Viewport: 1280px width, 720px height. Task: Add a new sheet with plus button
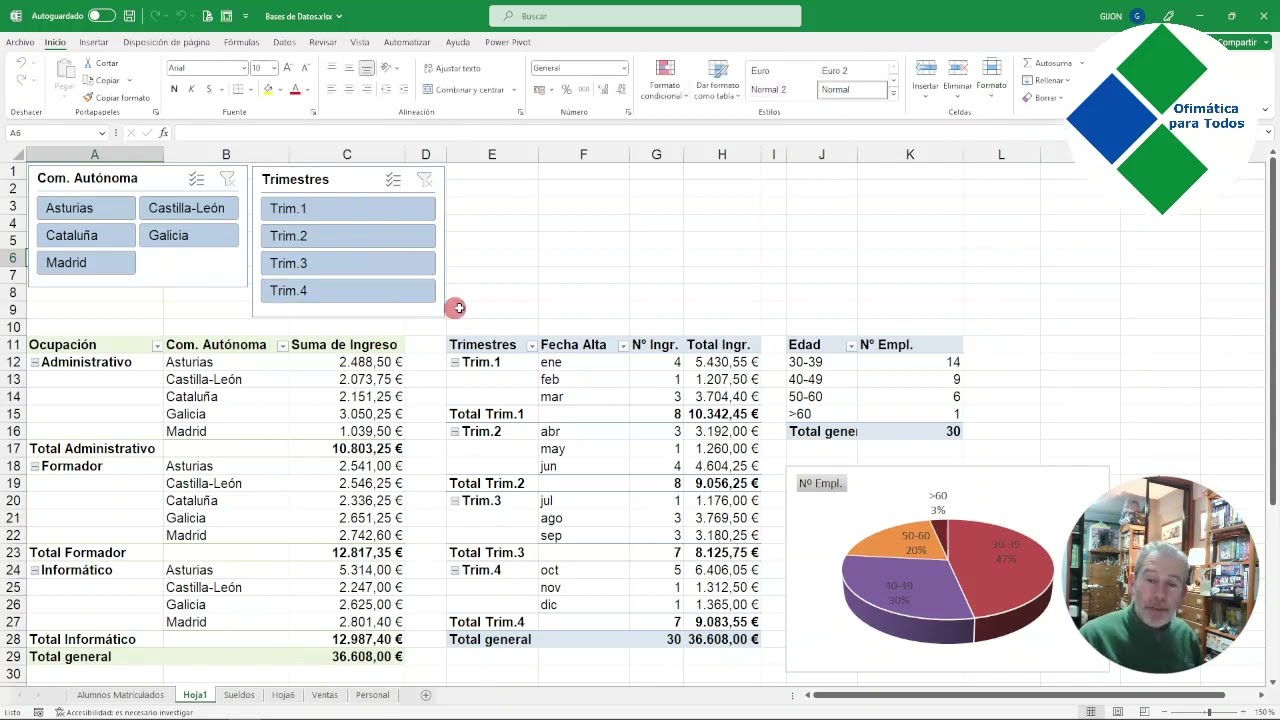click(x=426, y=695)
